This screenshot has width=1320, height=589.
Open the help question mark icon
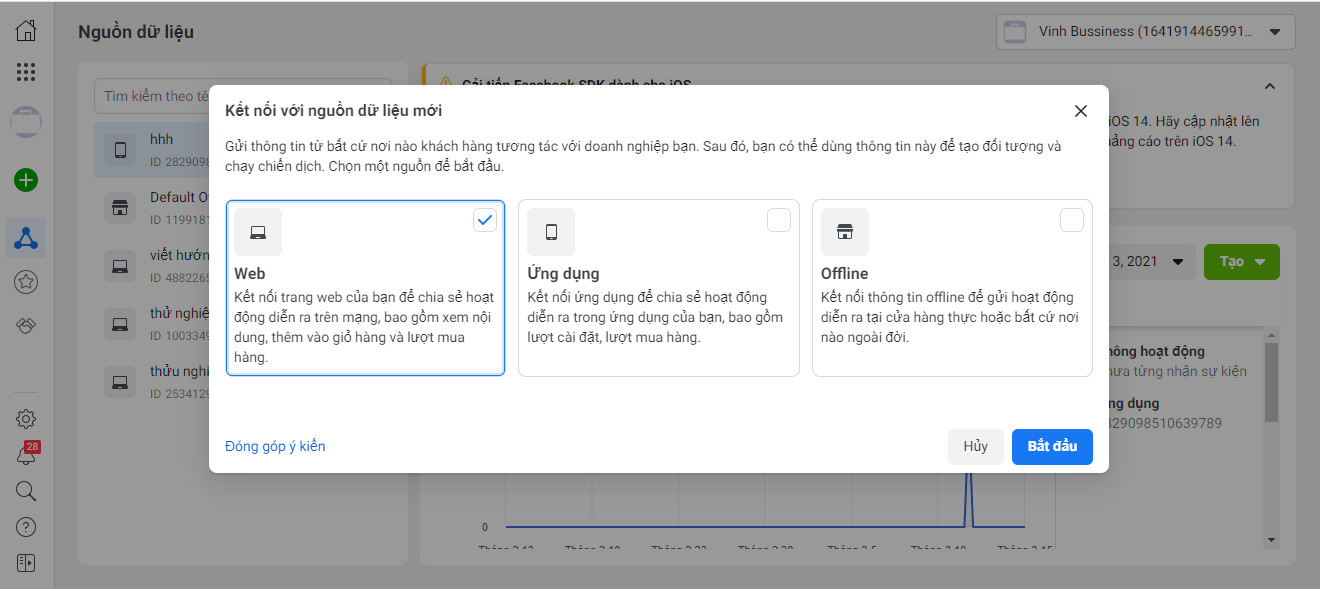(x=27, y=527)
